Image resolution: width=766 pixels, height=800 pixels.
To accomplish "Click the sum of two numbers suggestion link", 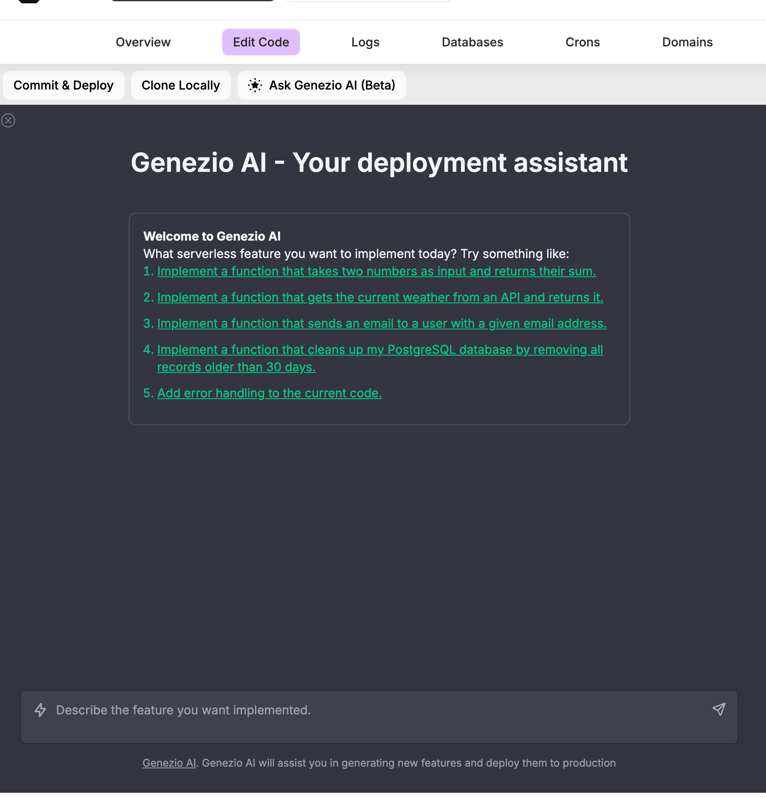I will 376,271.
